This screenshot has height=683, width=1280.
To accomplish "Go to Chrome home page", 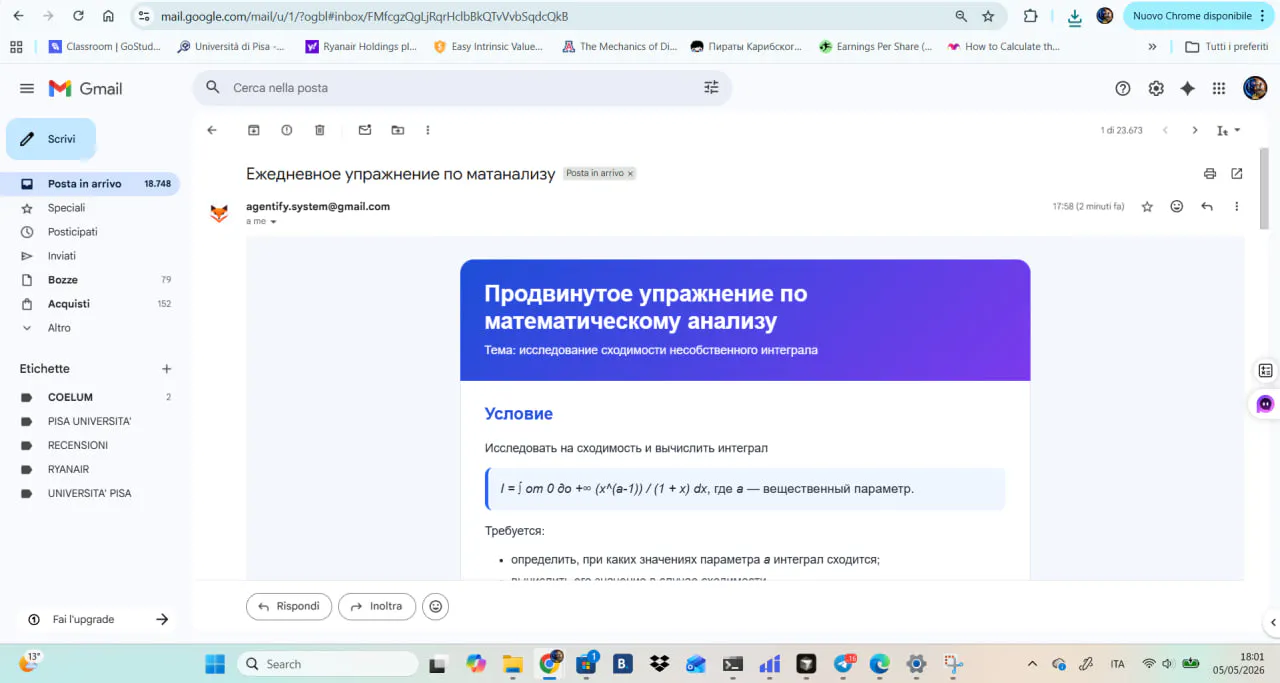I will [108, 16].
